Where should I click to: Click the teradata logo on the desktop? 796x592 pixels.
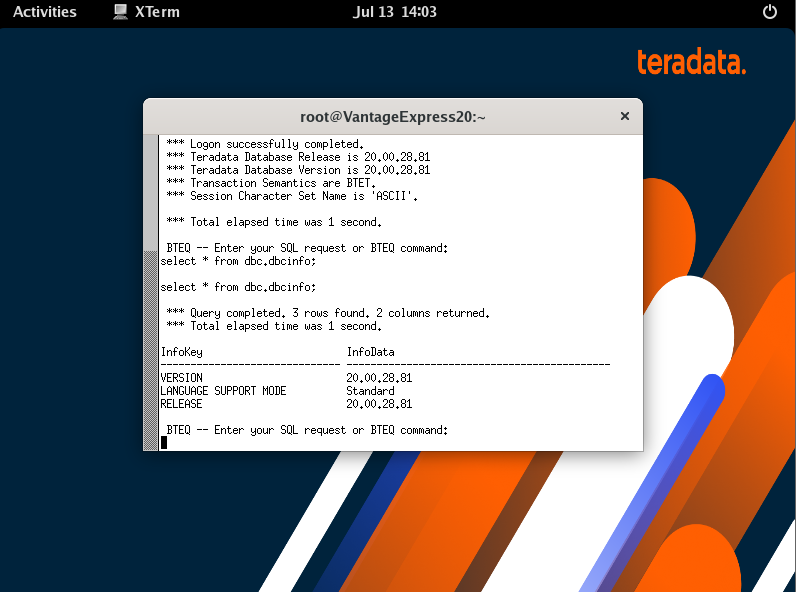[x=691, y=62]
